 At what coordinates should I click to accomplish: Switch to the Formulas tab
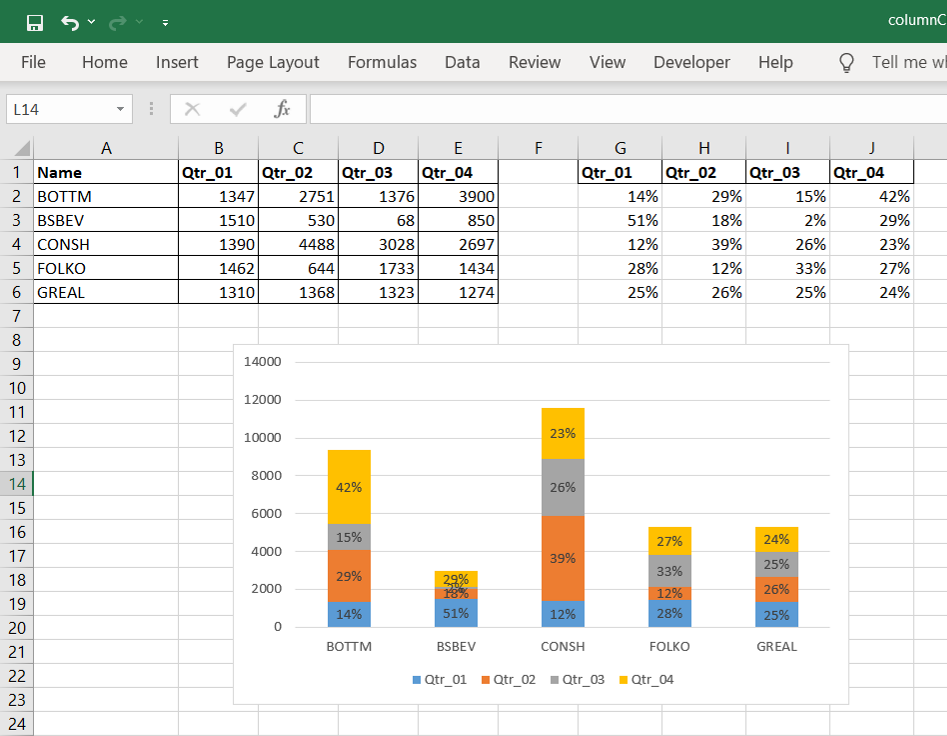click(382, 62)
